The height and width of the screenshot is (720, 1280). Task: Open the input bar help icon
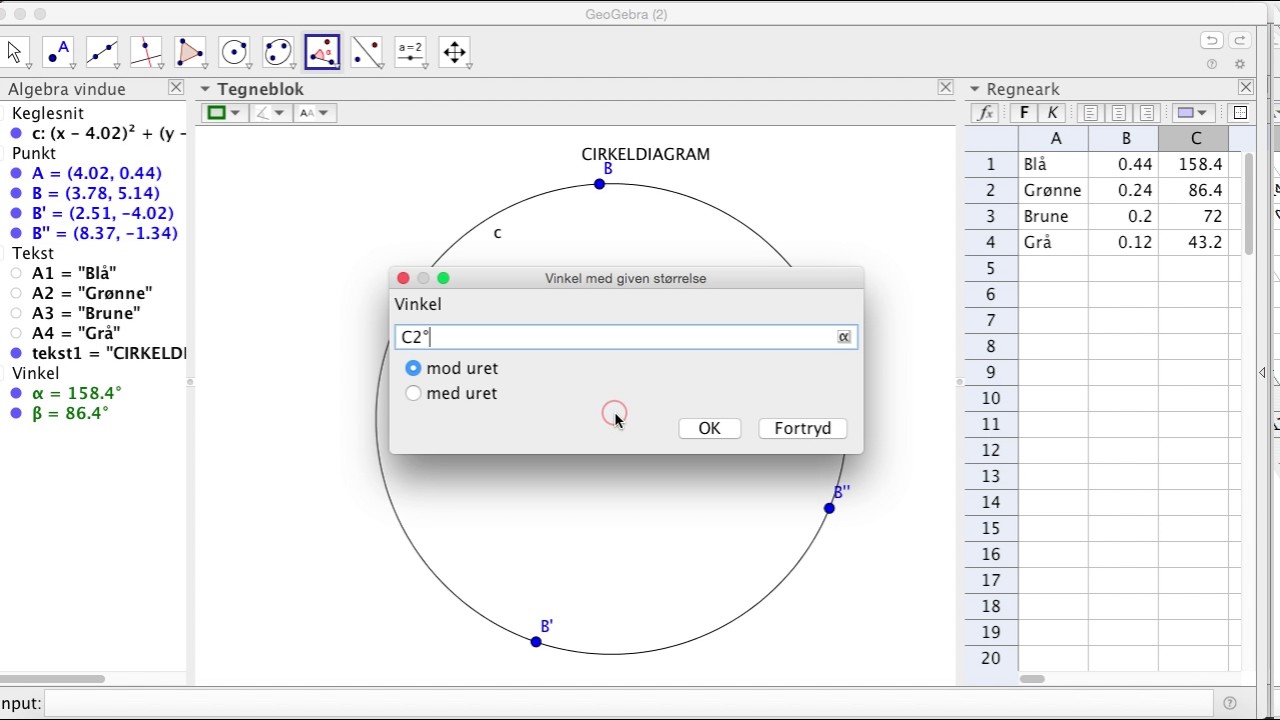click(x=1230, y=703)
